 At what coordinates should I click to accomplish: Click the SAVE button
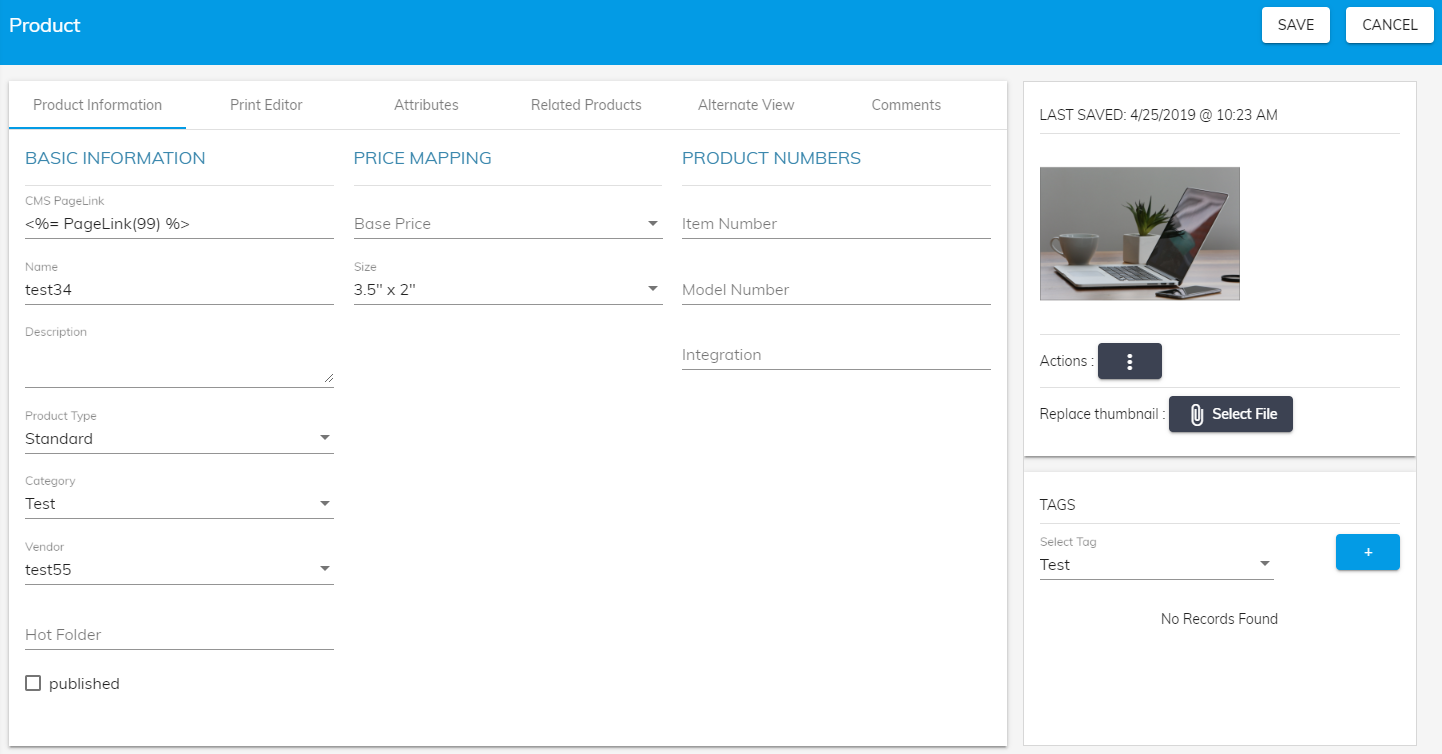[1296, 25]
